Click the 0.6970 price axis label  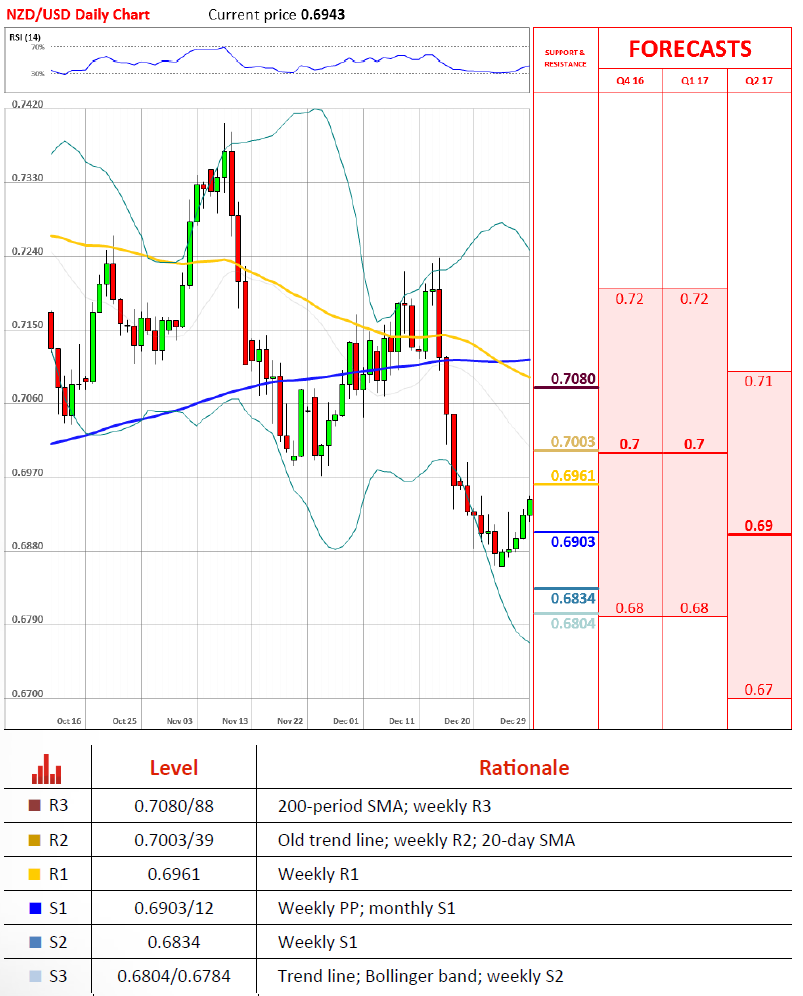(x=27, y=473)
